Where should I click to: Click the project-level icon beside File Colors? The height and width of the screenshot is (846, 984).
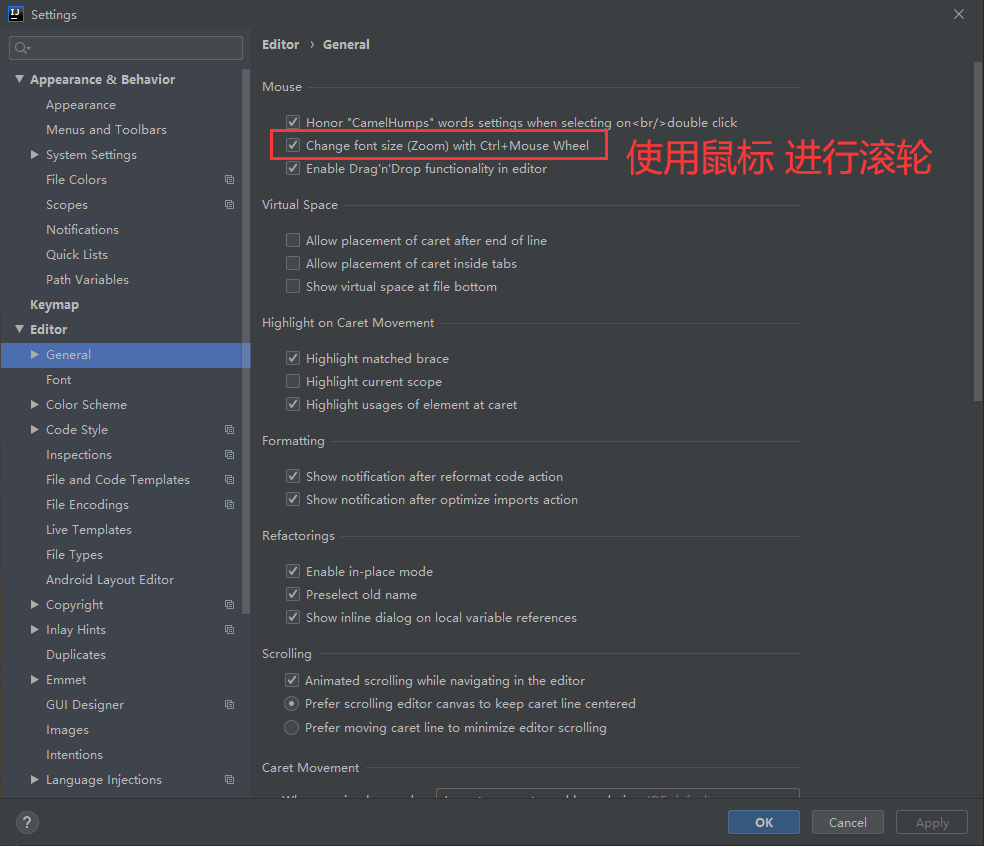point(230,179)
